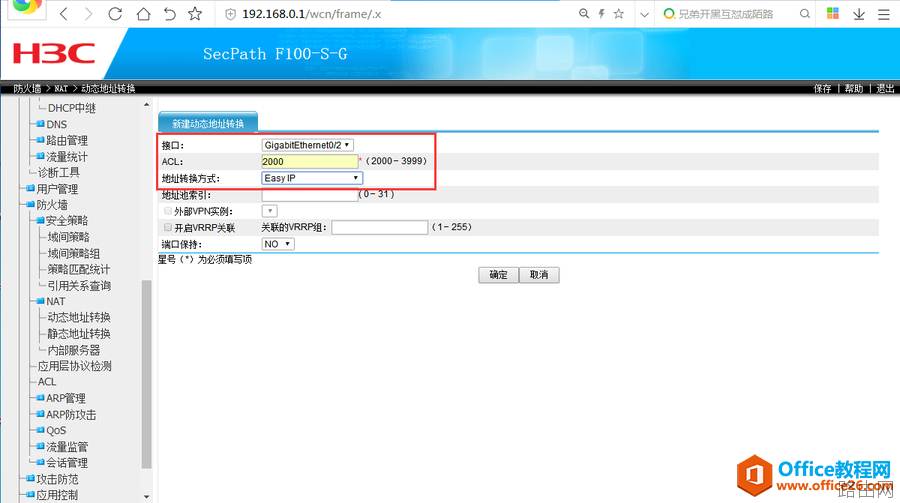Screen dimensions: 900x503
Task: Open 引用关系查询 in the sidebar
Action: pyautogui.click(x=79, y=285)
